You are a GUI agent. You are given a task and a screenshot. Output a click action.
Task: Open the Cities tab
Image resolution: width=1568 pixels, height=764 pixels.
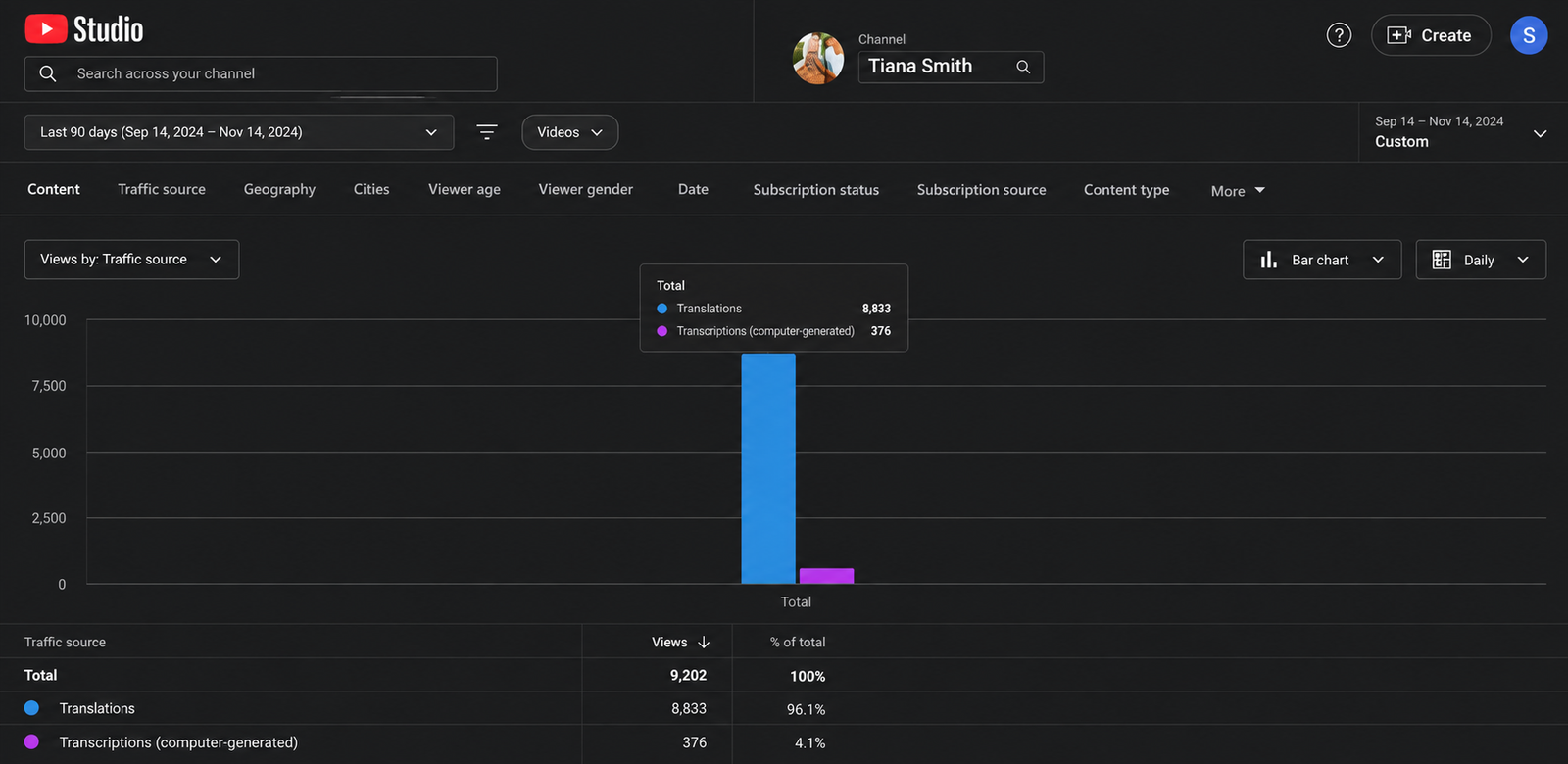click(x=371, y=189)
